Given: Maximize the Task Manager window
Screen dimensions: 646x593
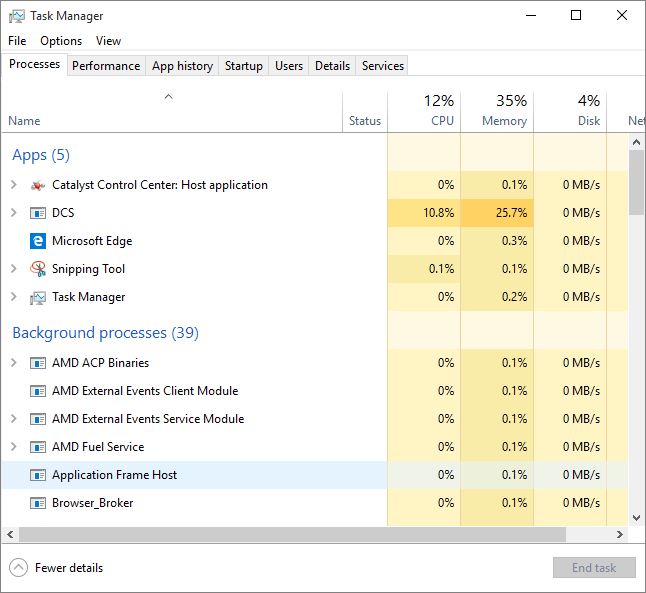Looking at the screenshot, I should click(576, 15).
